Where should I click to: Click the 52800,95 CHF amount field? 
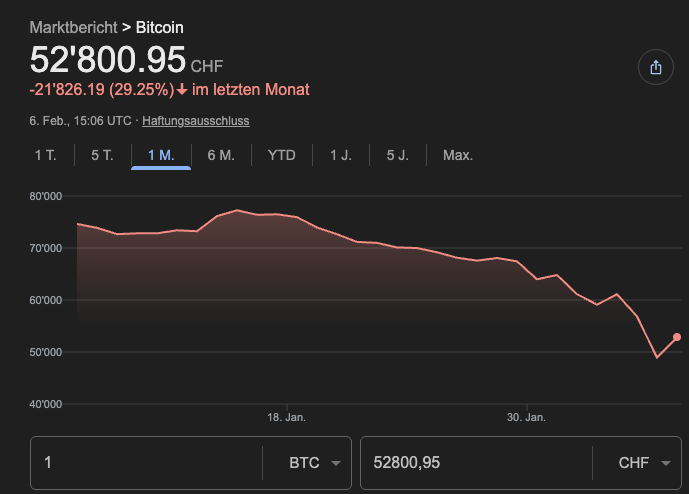click(x=476, y=463)
